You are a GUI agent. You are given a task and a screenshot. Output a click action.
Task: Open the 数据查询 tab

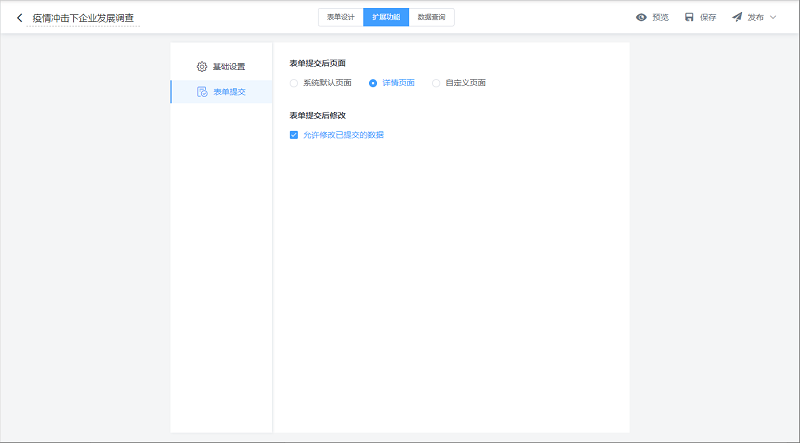pos(432,17)
